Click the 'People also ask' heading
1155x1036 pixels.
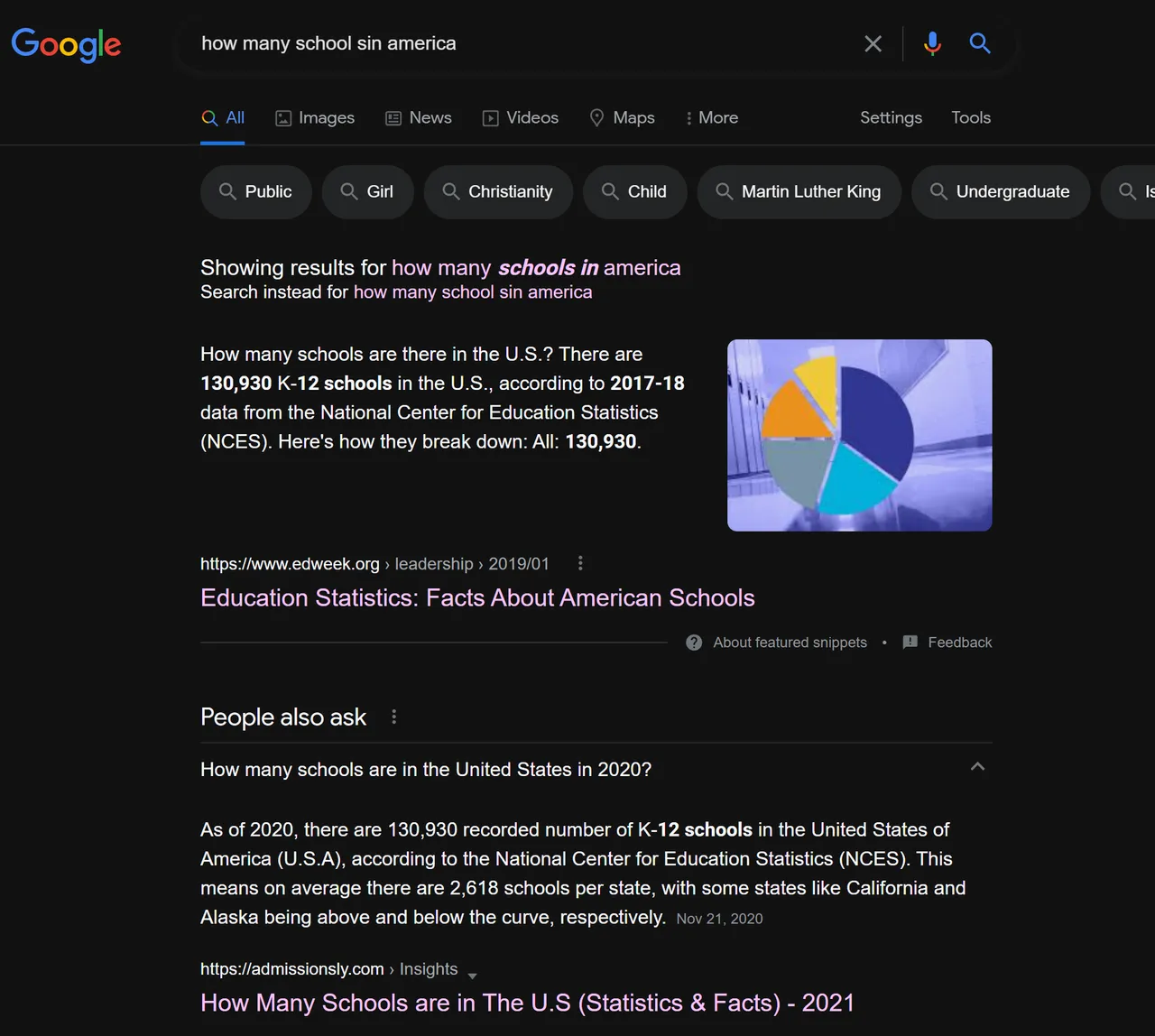[283, 717]
